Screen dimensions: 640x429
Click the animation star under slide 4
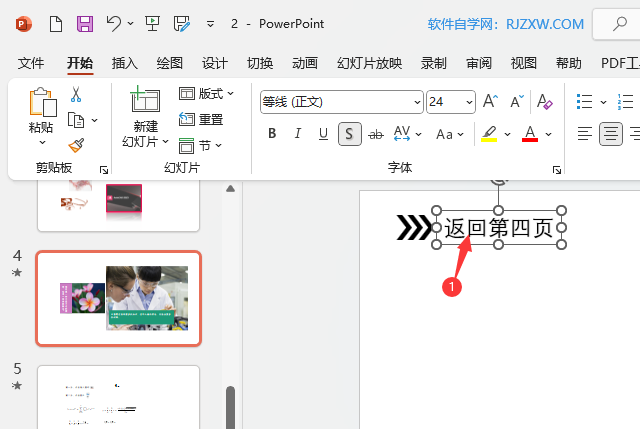(17, 272)
